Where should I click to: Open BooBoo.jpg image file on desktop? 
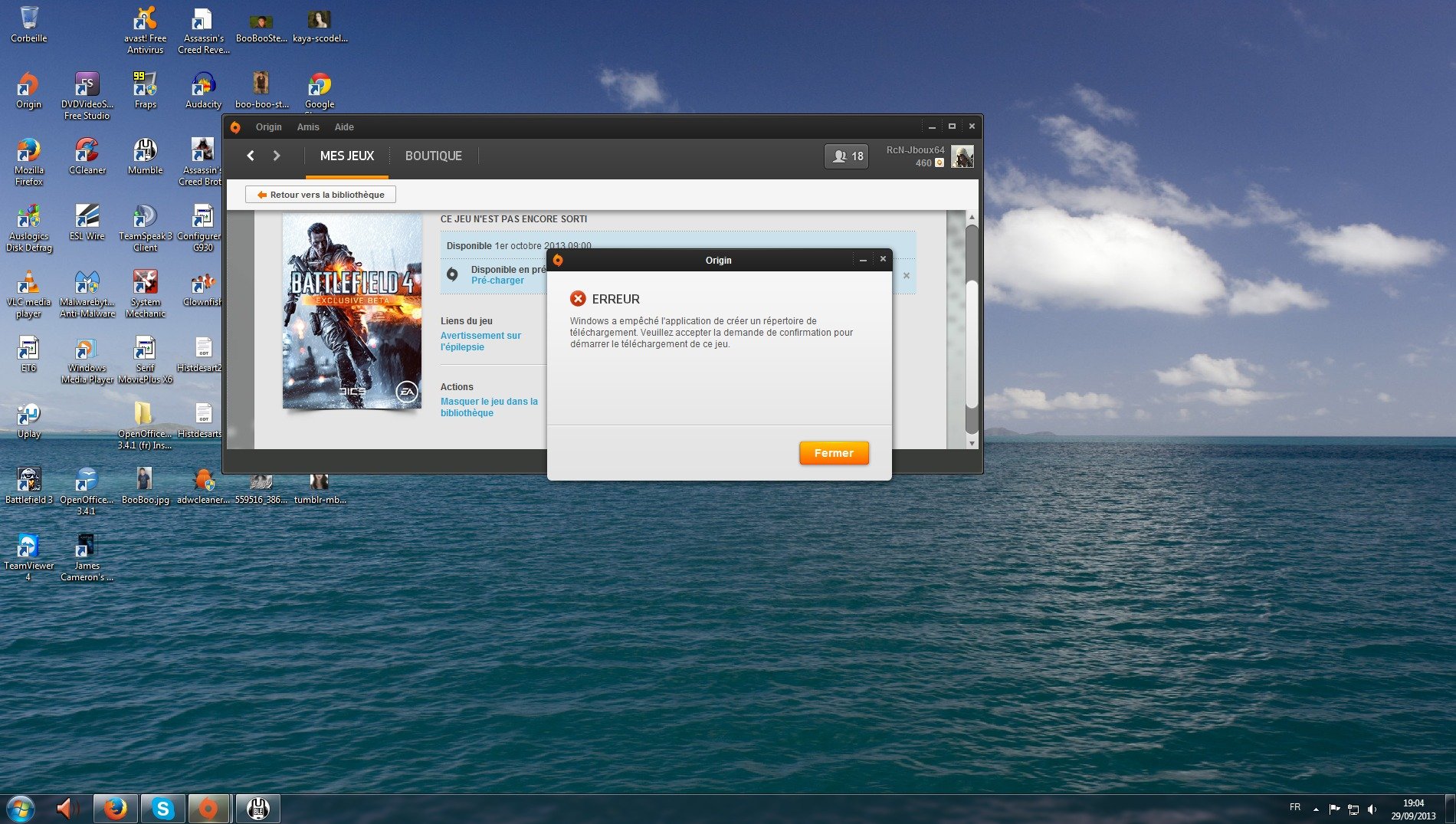145,486
